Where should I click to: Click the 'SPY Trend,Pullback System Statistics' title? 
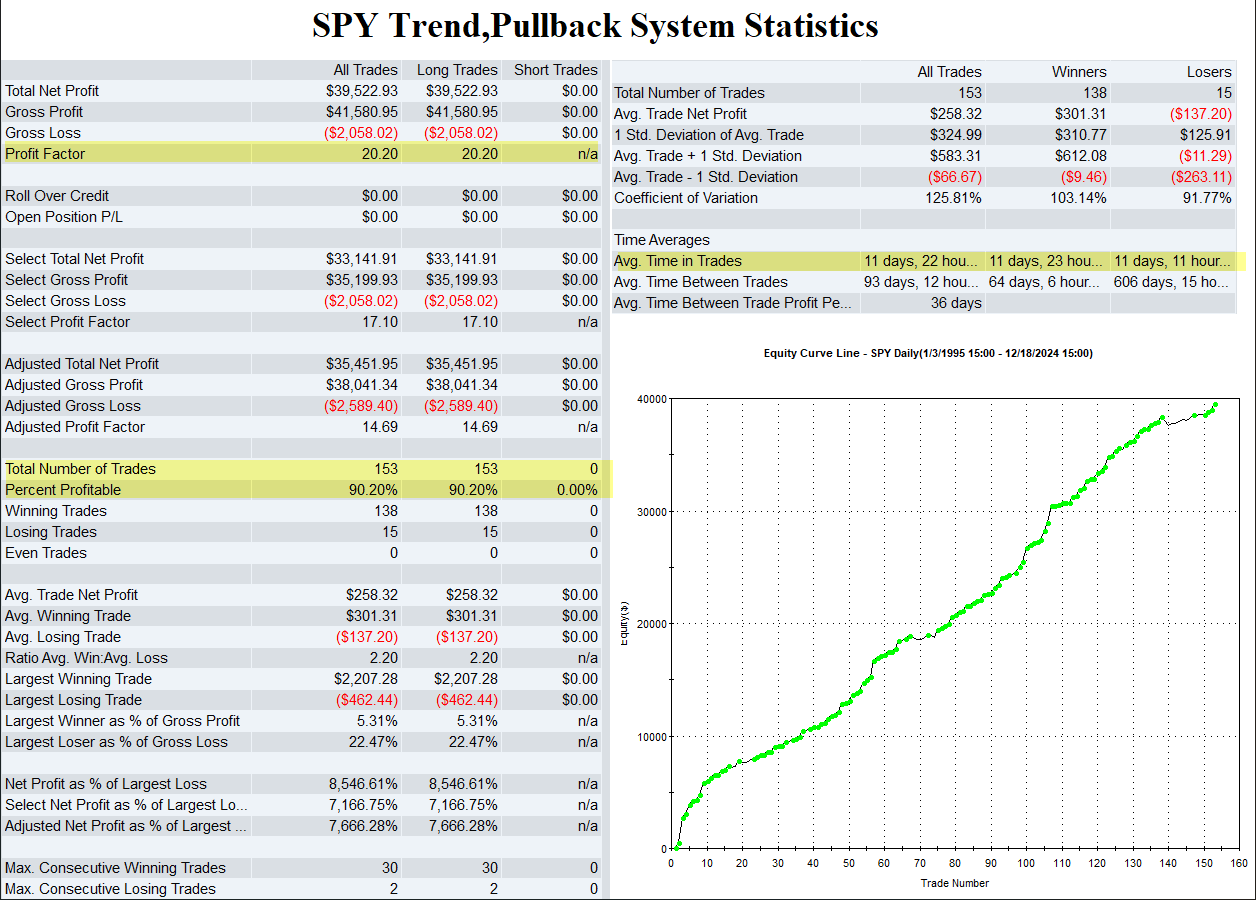coord(595,26)
